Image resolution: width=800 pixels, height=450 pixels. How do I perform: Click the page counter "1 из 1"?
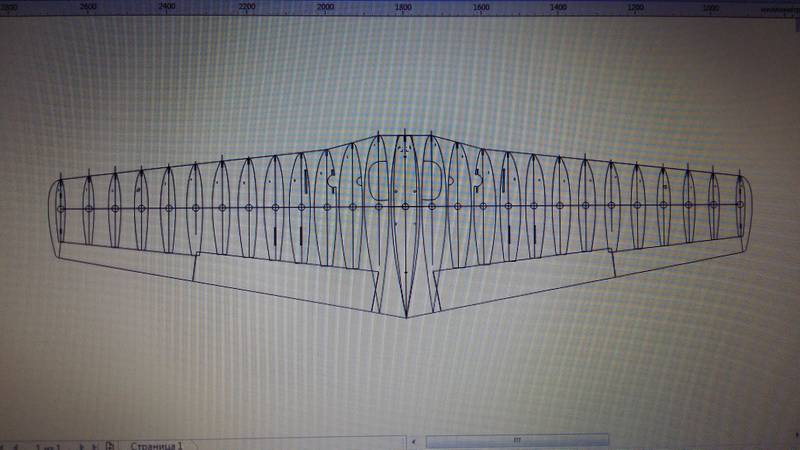click(x=50, y=444)
